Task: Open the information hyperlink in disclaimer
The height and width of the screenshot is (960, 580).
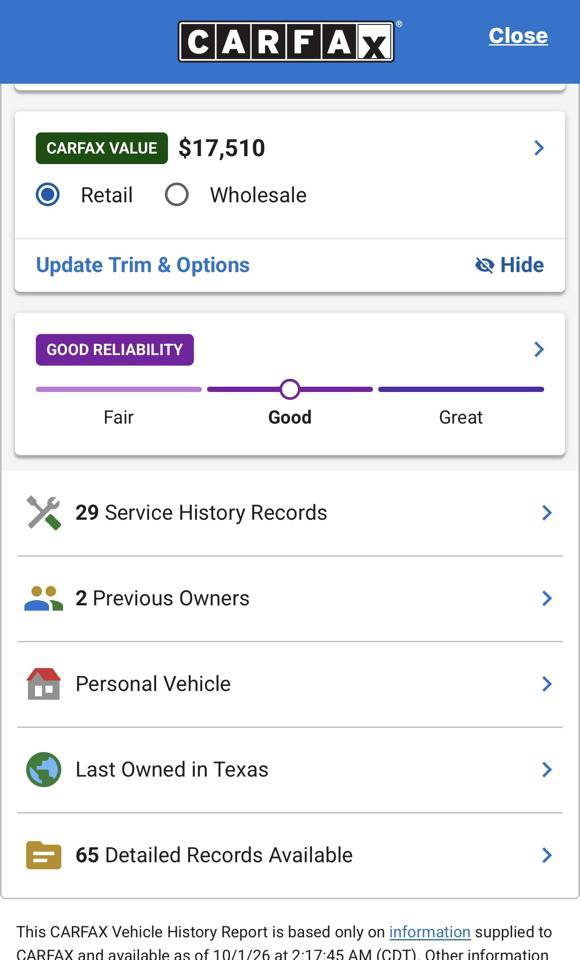Action: point(430,932)
